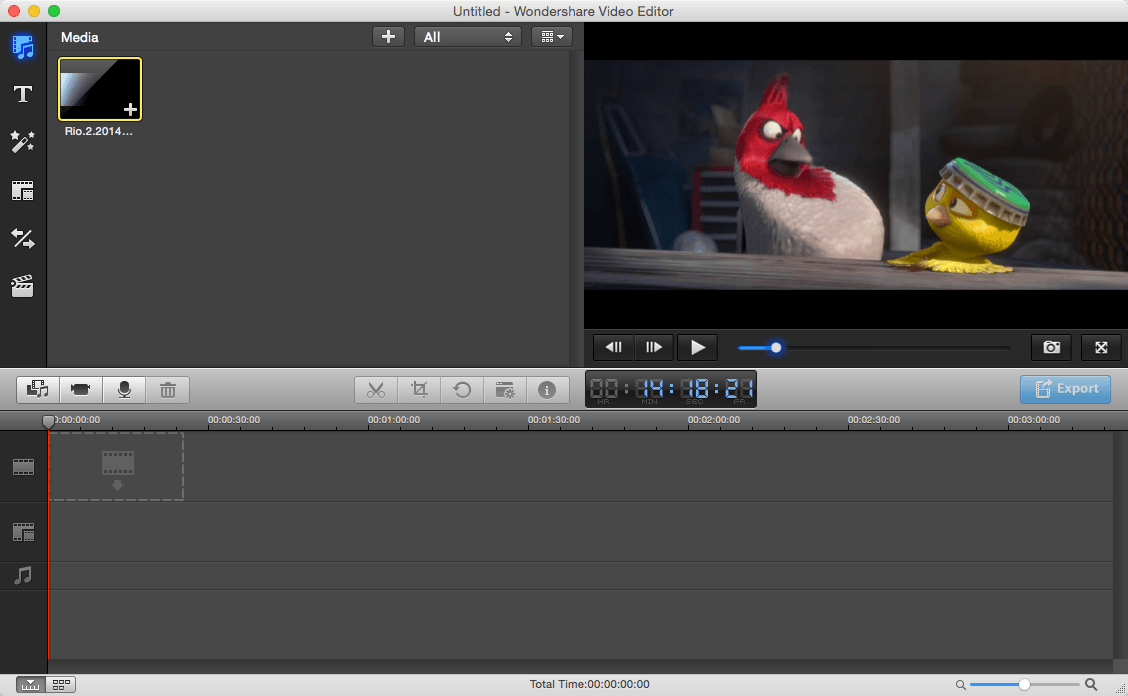Viewport: 1128px width, 696px height.
Task: Click the Media panel title
Action: click(x=80, y=37)
